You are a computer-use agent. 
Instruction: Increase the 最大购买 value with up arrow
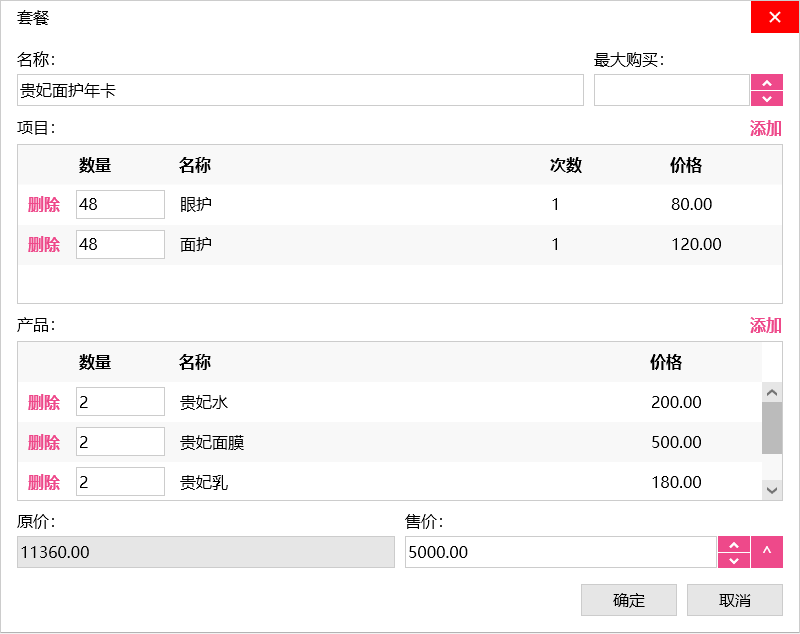[x=767, y=82]
